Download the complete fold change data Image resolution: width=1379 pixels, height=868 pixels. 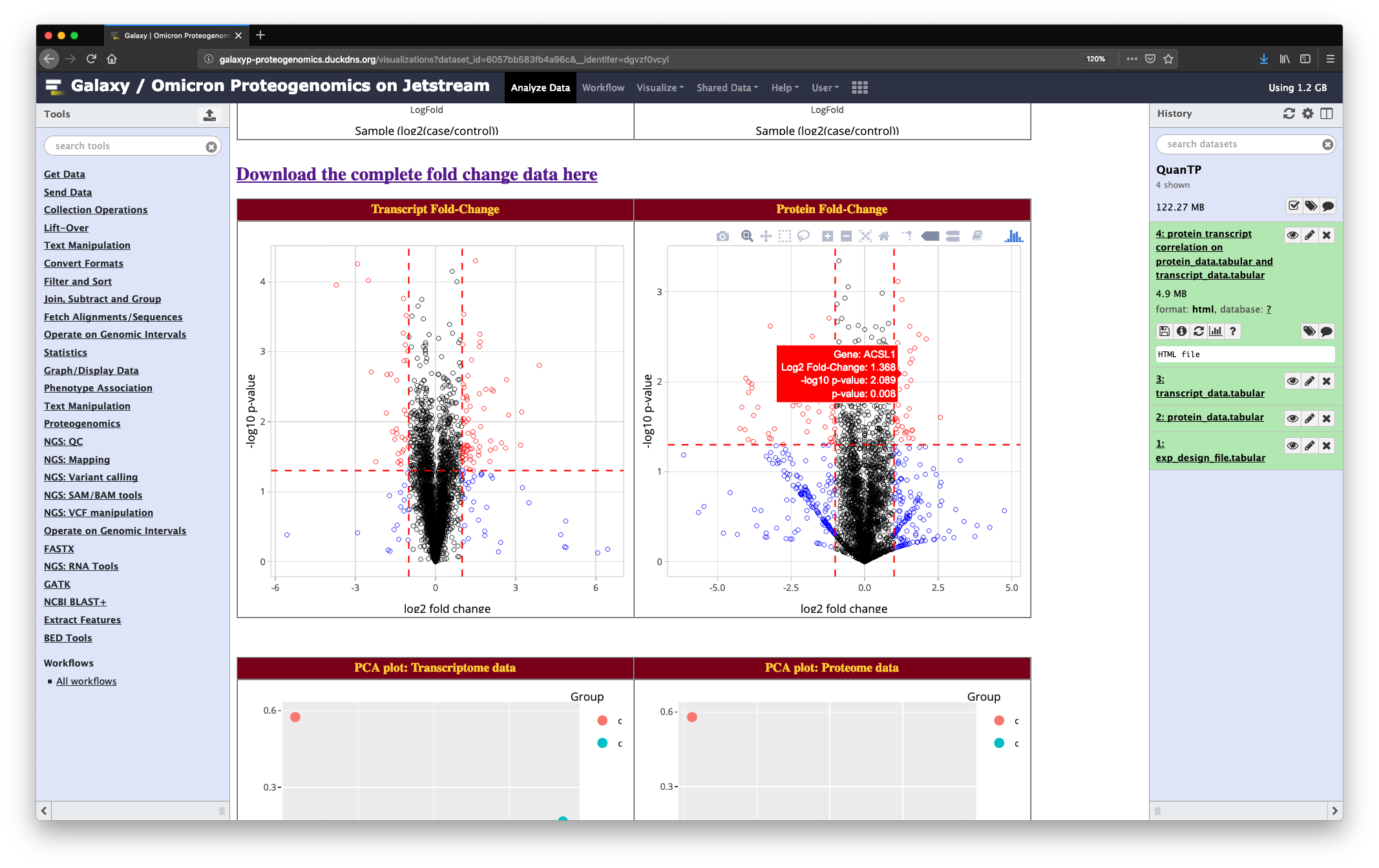[x=417, y=174]
